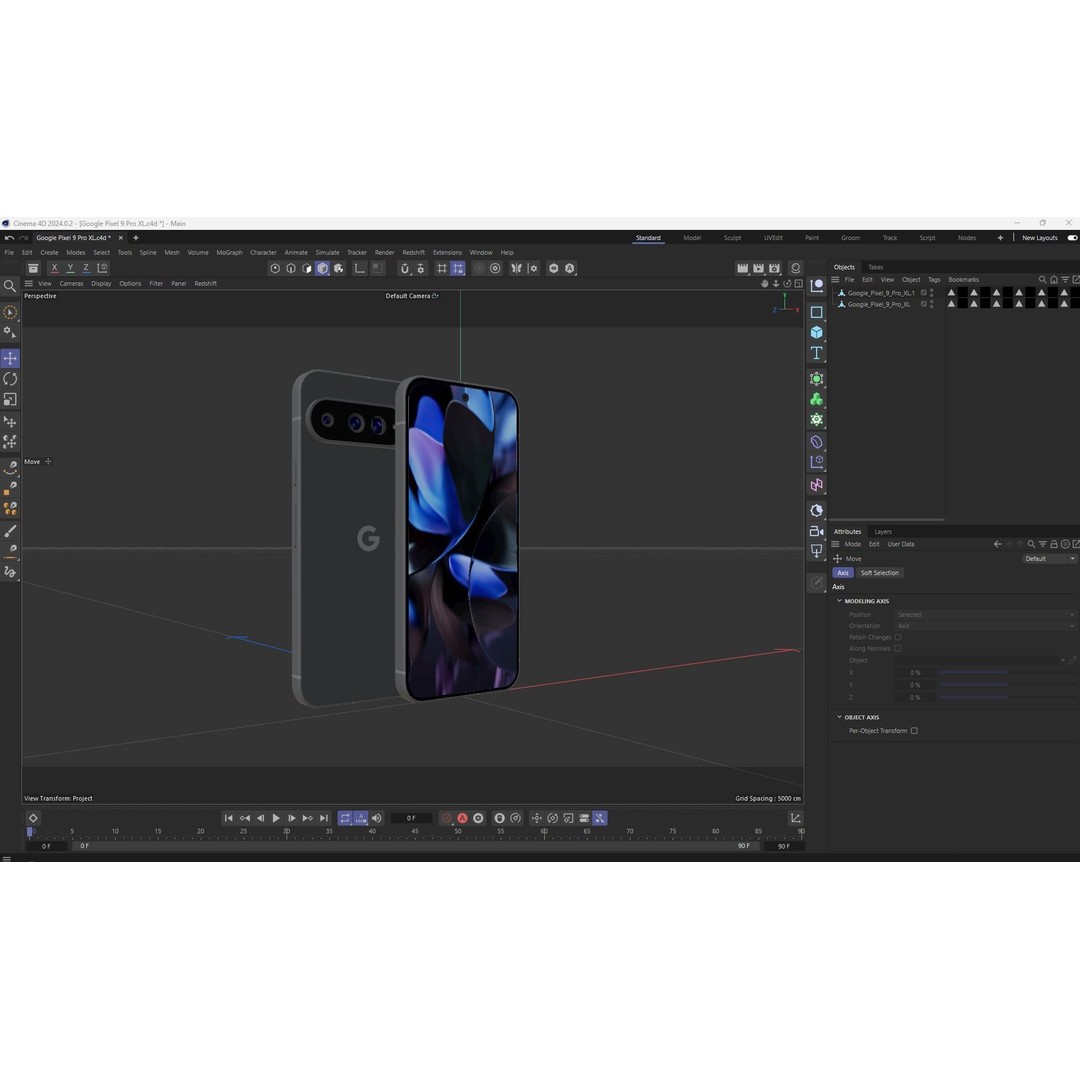Adjust the Z axis percentage slider
Viewport: 1080px width, 1080px height.
pyautogui.click(x=1006, y=698)
